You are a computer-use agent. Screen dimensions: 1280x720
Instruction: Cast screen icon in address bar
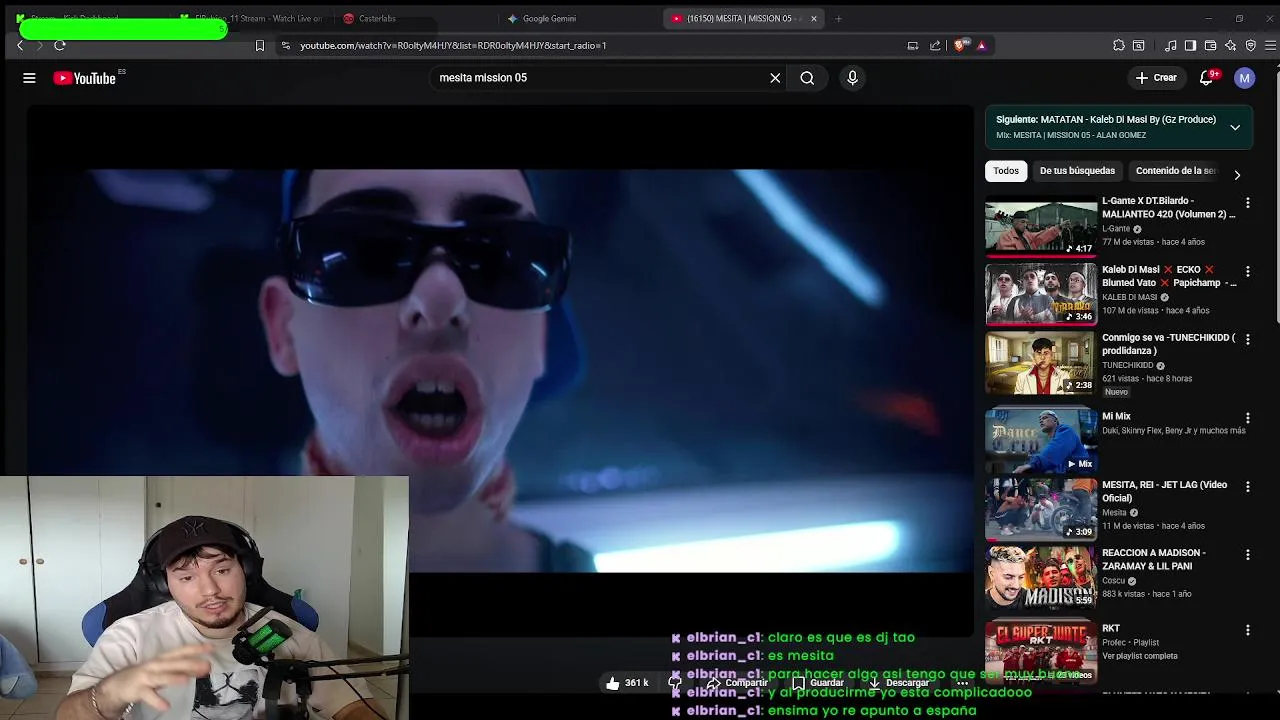913,45
